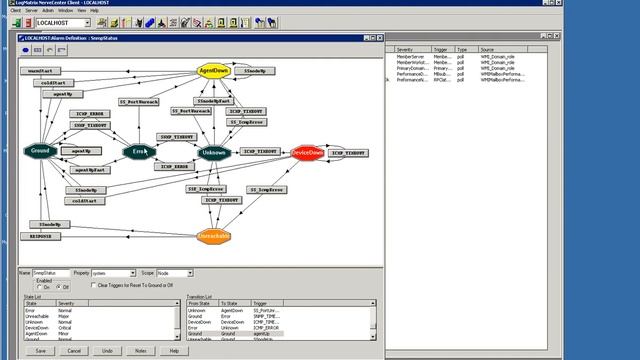Open the Window menu

[x=65, y=10]
